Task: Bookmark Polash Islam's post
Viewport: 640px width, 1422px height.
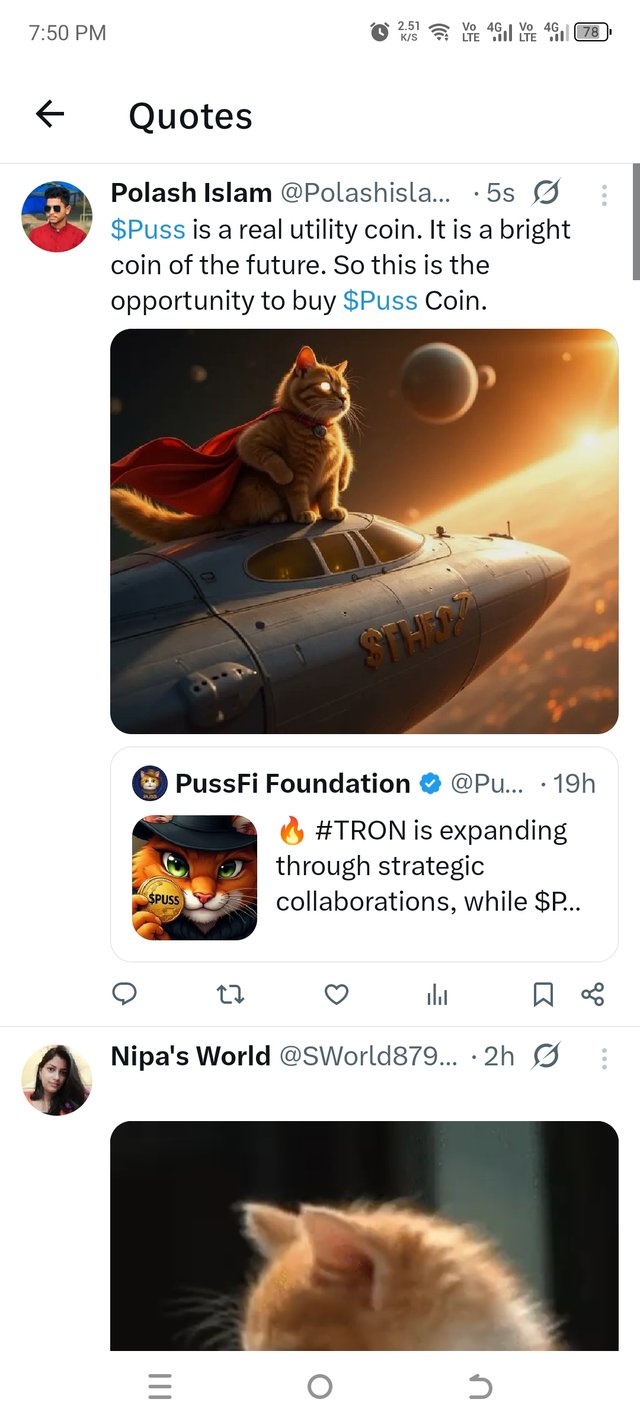Action: (543, 994)
